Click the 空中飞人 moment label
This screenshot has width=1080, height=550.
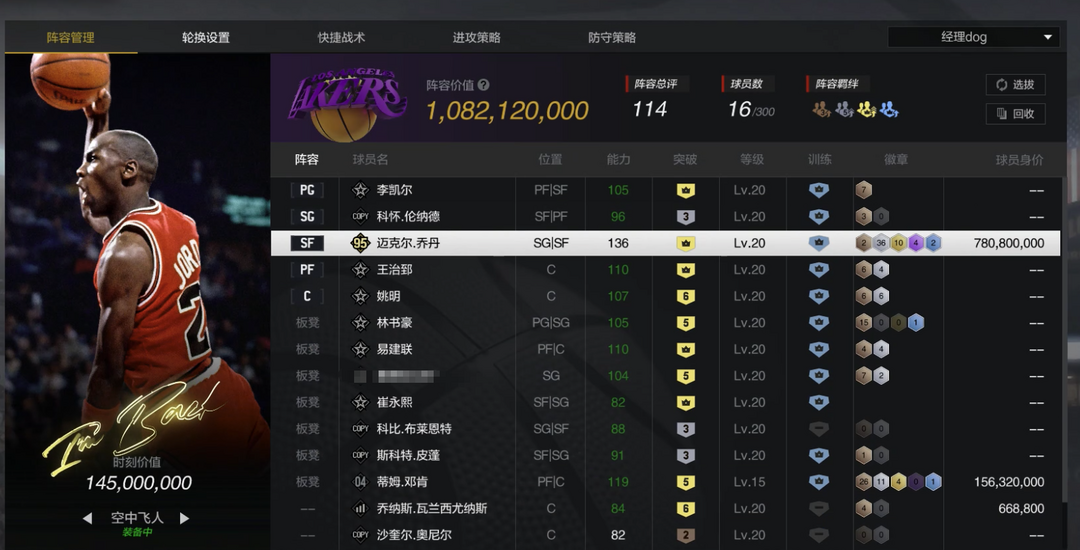pyautogui.click(x=136, y=518)
